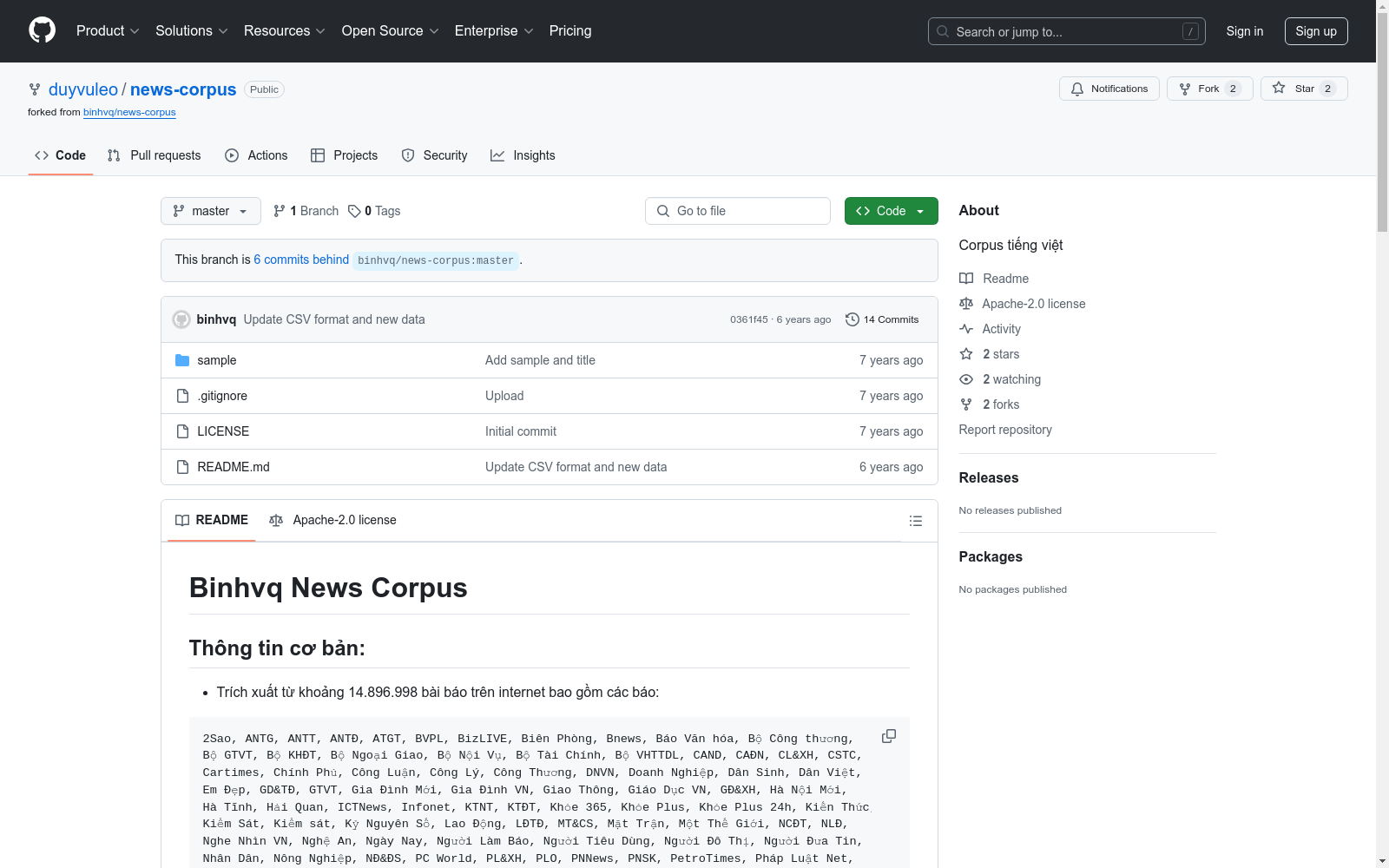
Task: Click the Security shield icon
Action: [408, 155]
